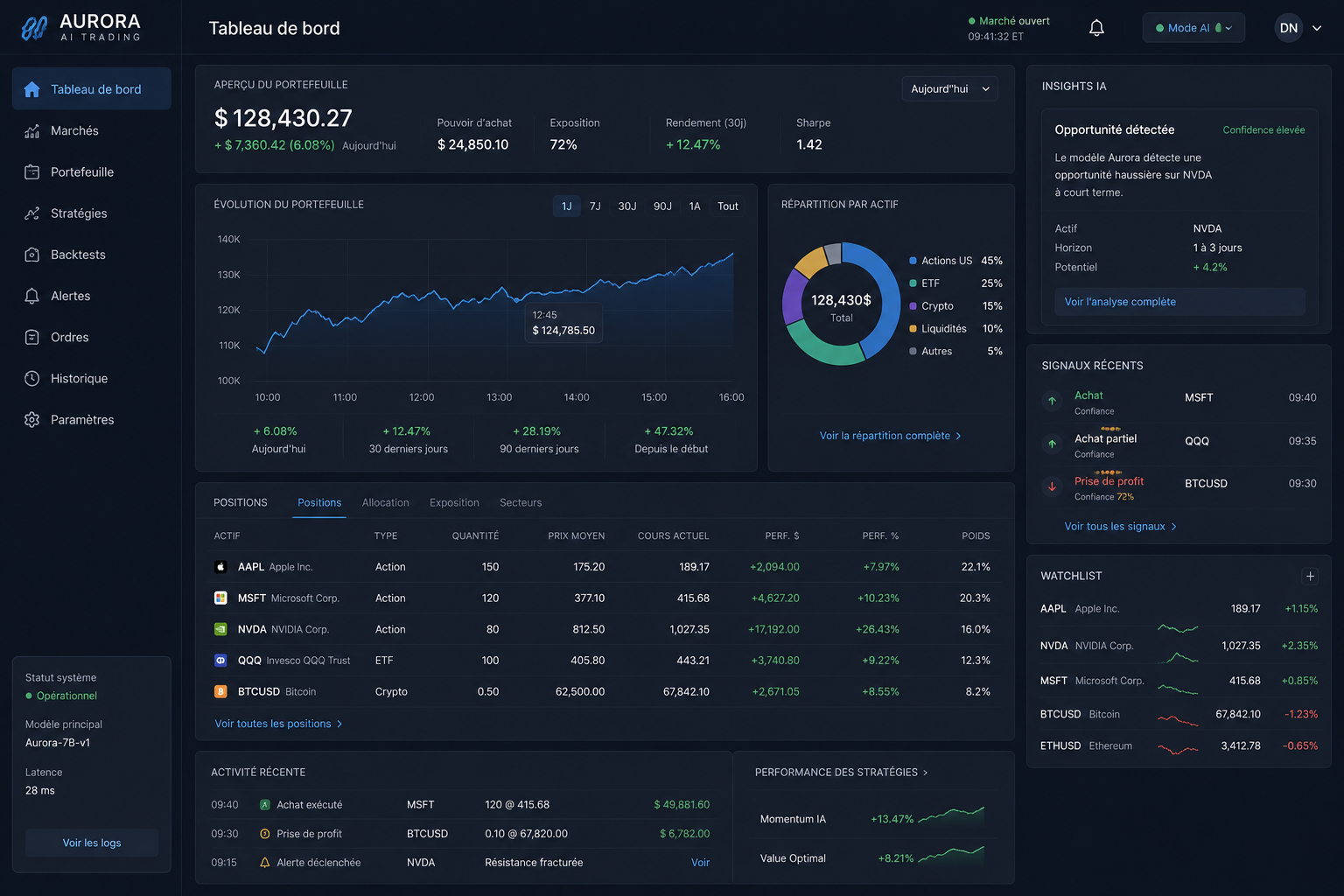Switch to the Allocation tab

(386, 503)
